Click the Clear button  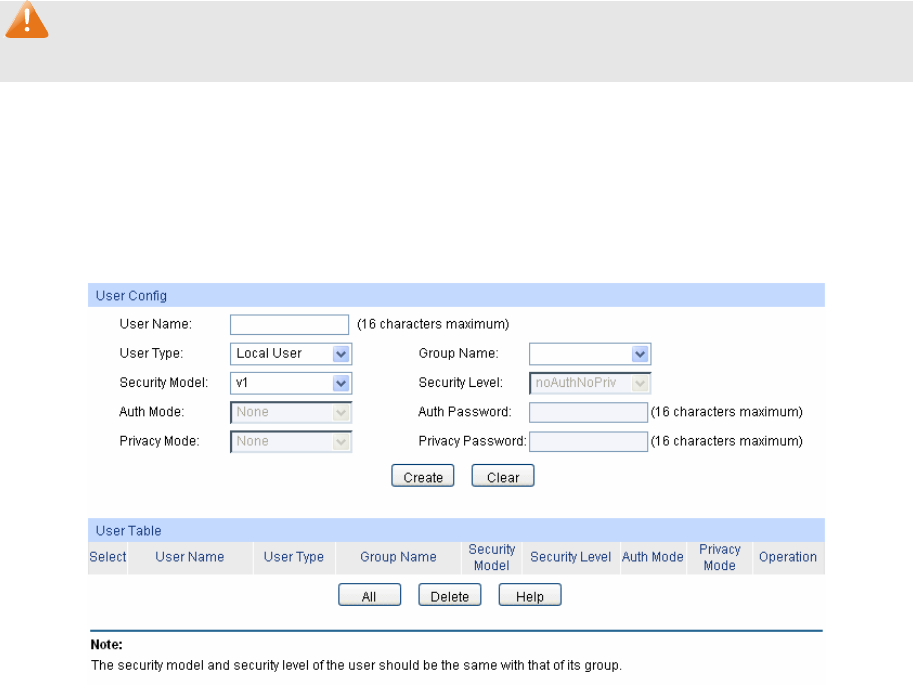click(502, 476)
